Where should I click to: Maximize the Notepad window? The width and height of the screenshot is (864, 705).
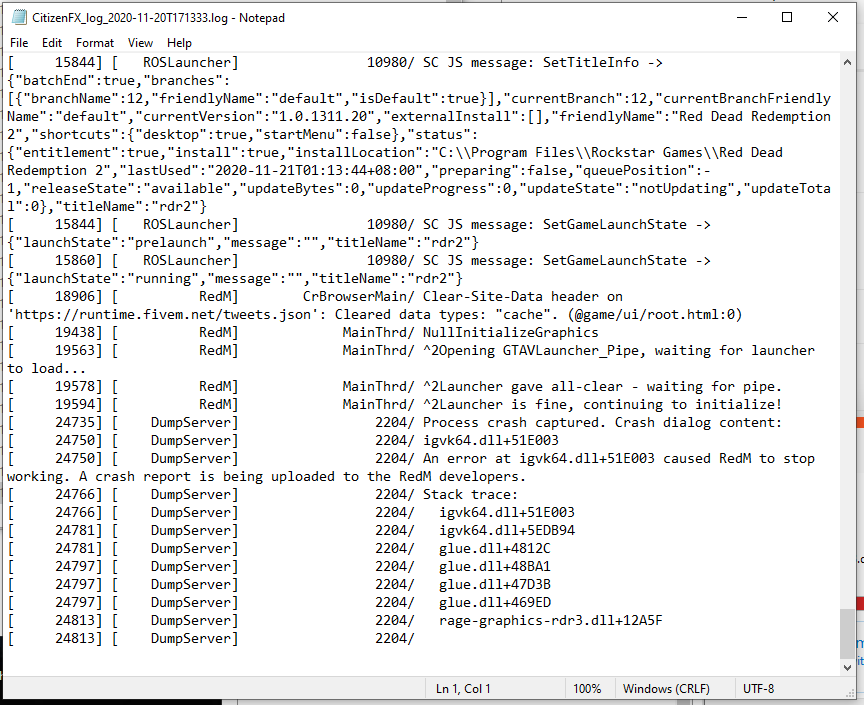tap(787, 17)
